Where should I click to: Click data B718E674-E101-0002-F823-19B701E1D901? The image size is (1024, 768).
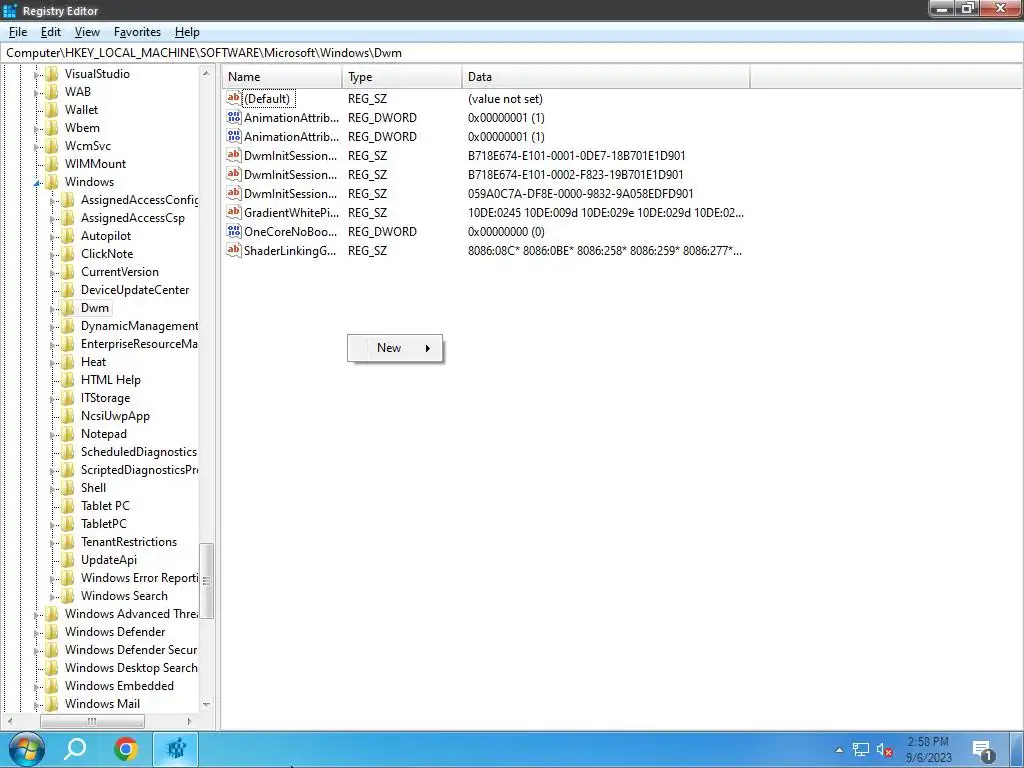575,174
